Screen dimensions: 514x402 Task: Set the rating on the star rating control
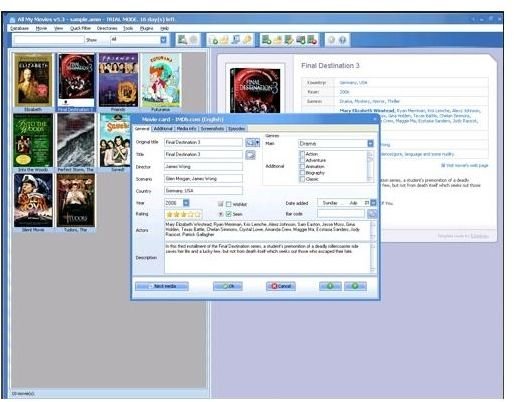[x=183, y=214]
